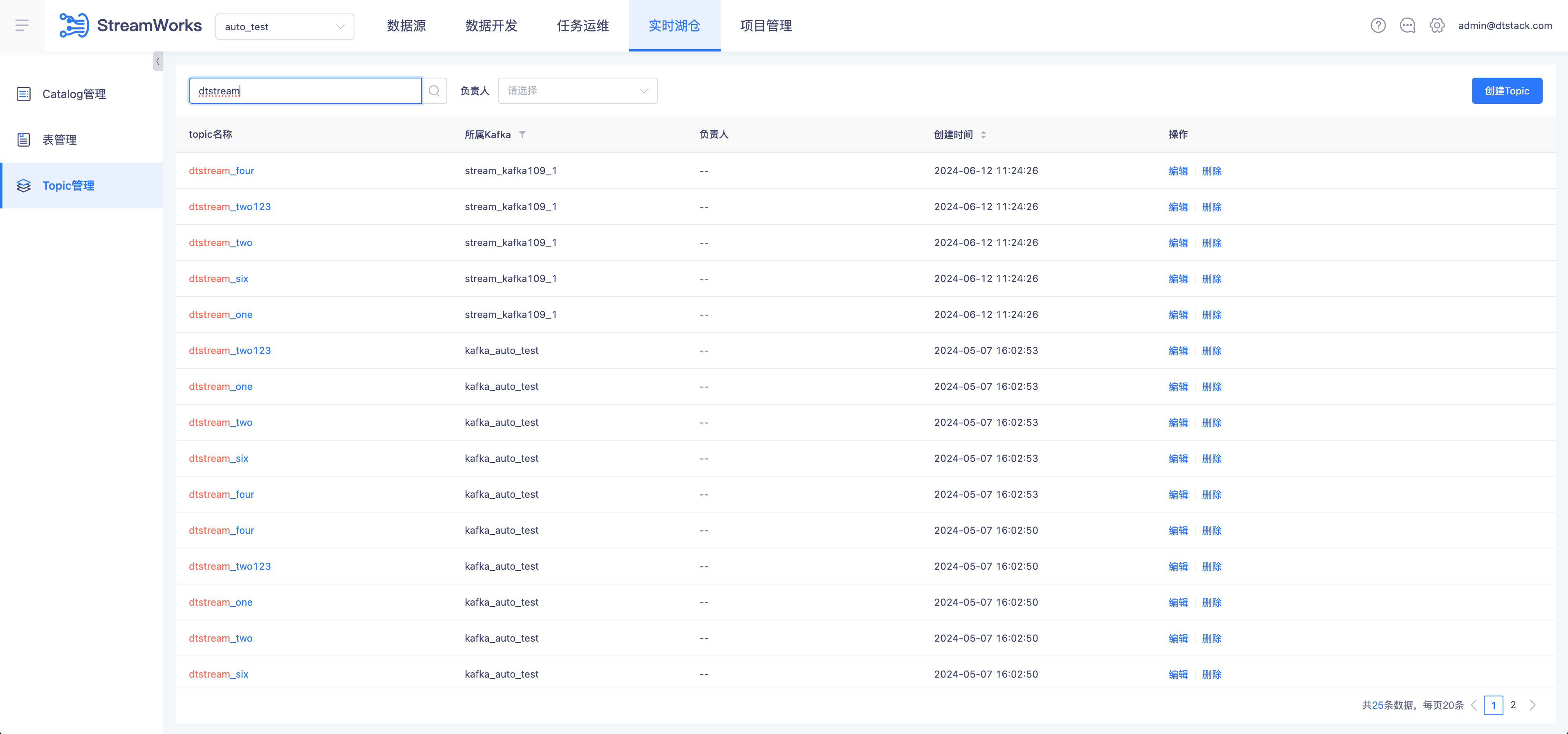Open the 负责人 selection dropdown
Image resolution: width=1568 pixels, height=734 pixels.
click(577, 91)
